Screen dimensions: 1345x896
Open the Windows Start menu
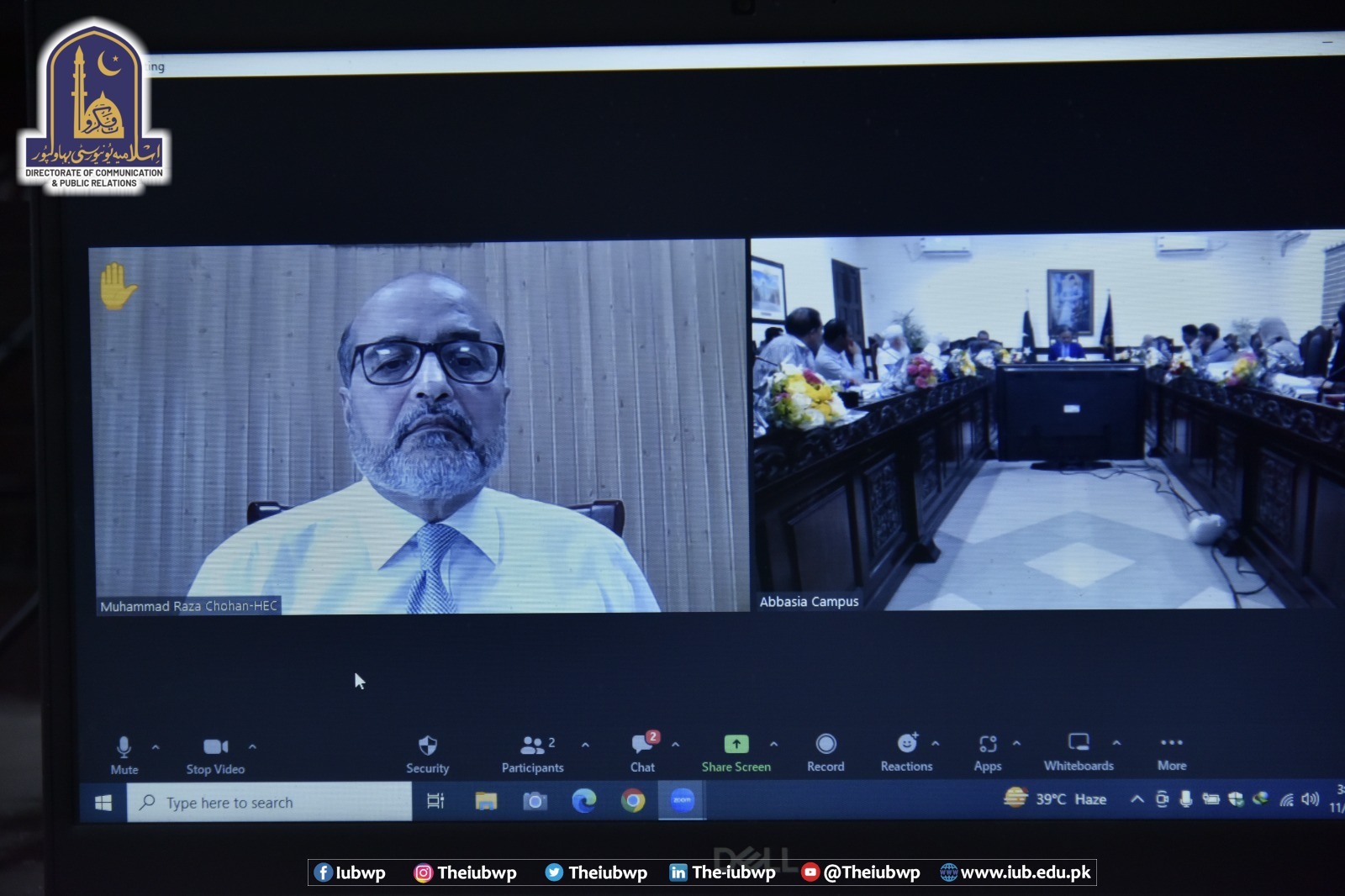pos(103,803)
